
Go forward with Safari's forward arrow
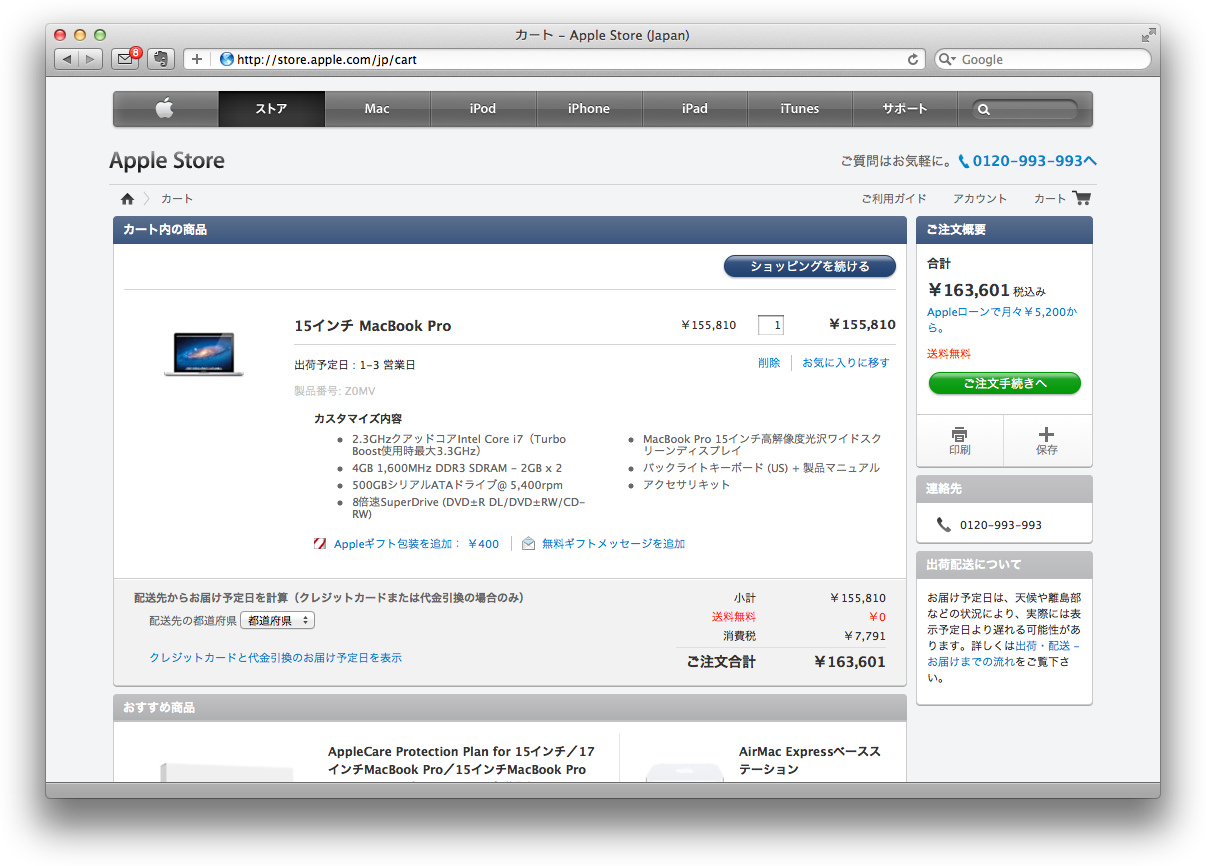(x=91, y=59)
